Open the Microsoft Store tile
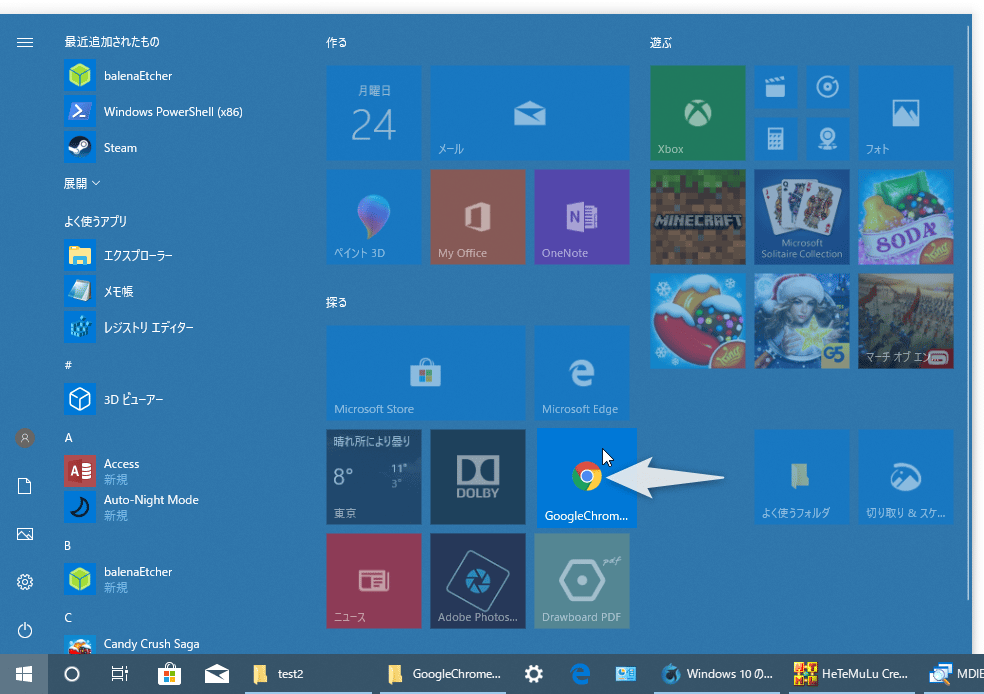984x694 pixels. pos(425,373)
